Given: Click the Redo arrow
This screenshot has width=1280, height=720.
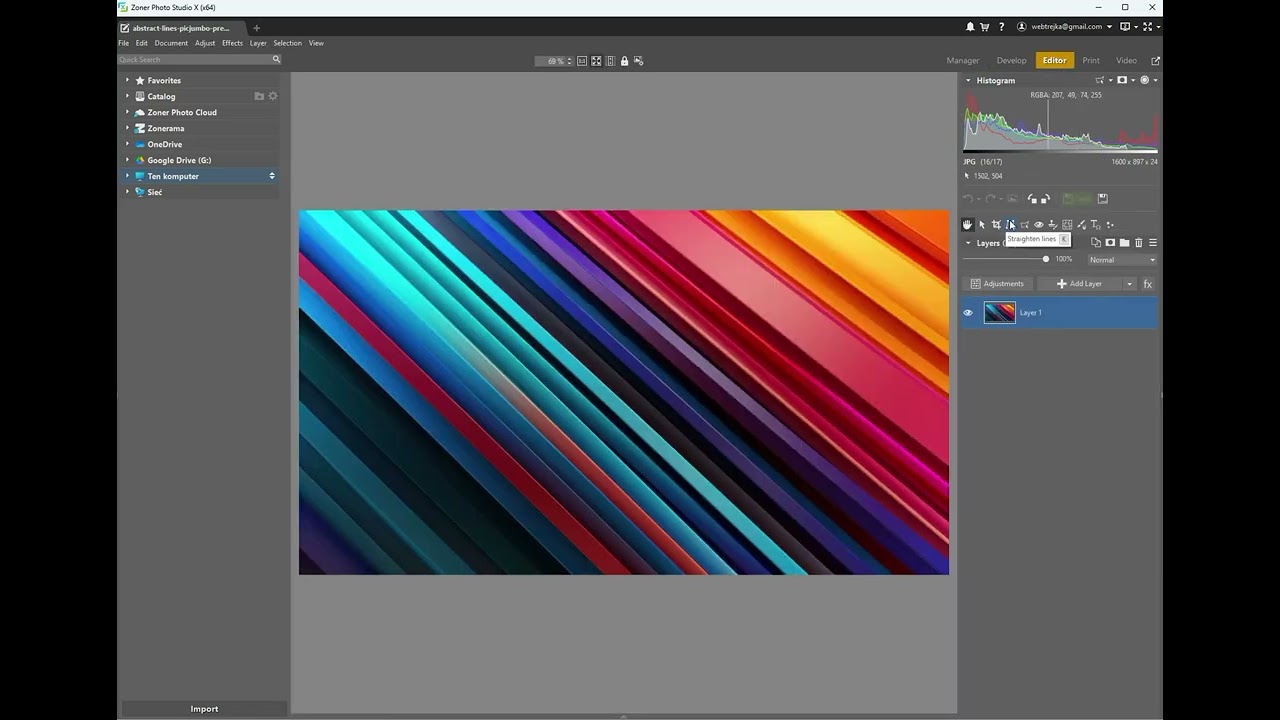Looking at the screenshot, I should pos(990,199).
